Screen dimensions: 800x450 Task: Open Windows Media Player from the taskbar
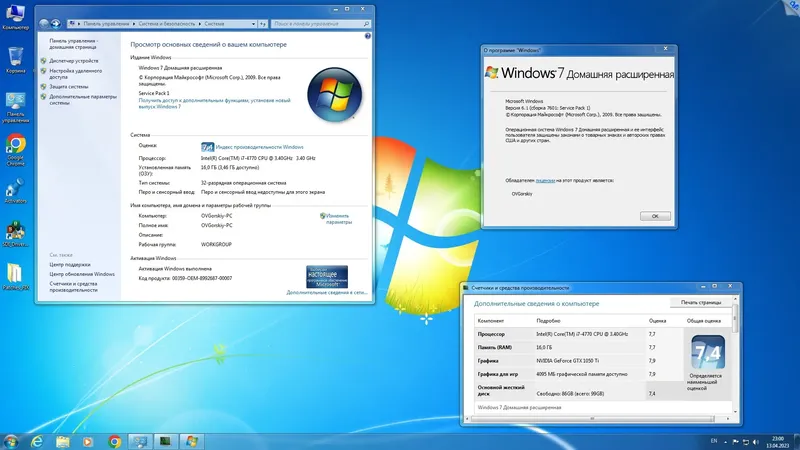[x=88, y=441]
